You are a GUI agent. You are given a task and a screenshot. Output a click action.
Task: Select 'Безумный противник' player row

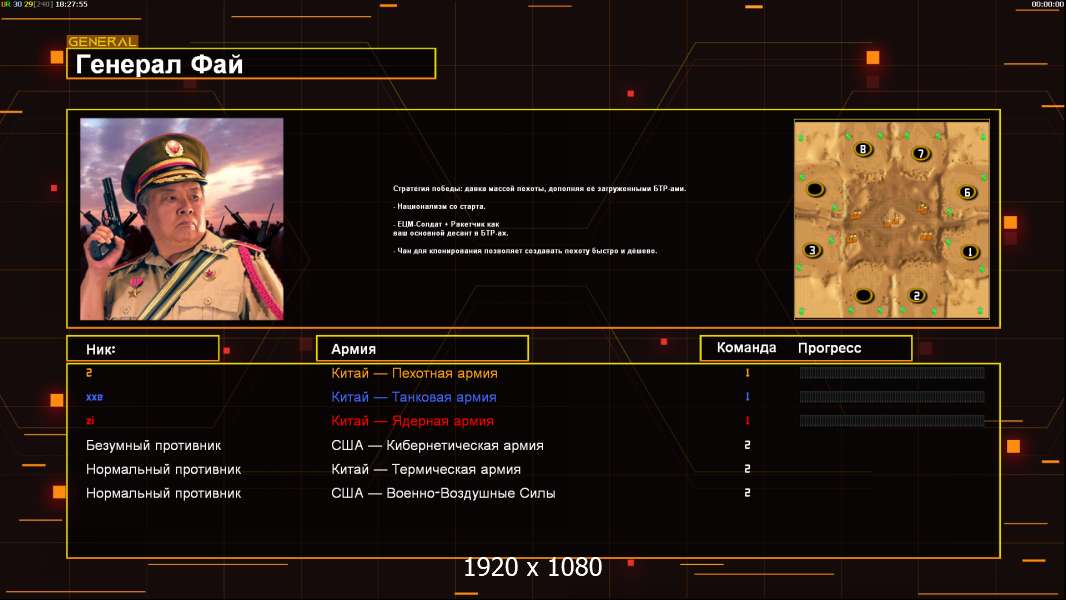click(x=154, y=446)
